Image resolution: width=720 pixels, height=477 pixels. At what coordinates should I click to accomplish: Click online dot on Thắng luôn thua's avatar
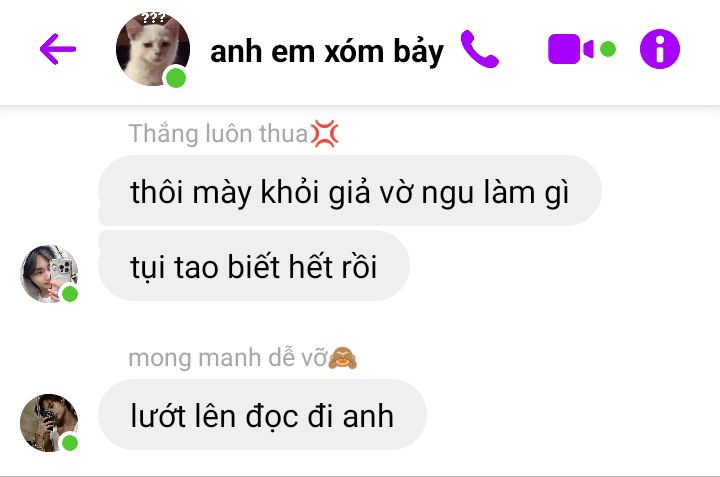70,294
